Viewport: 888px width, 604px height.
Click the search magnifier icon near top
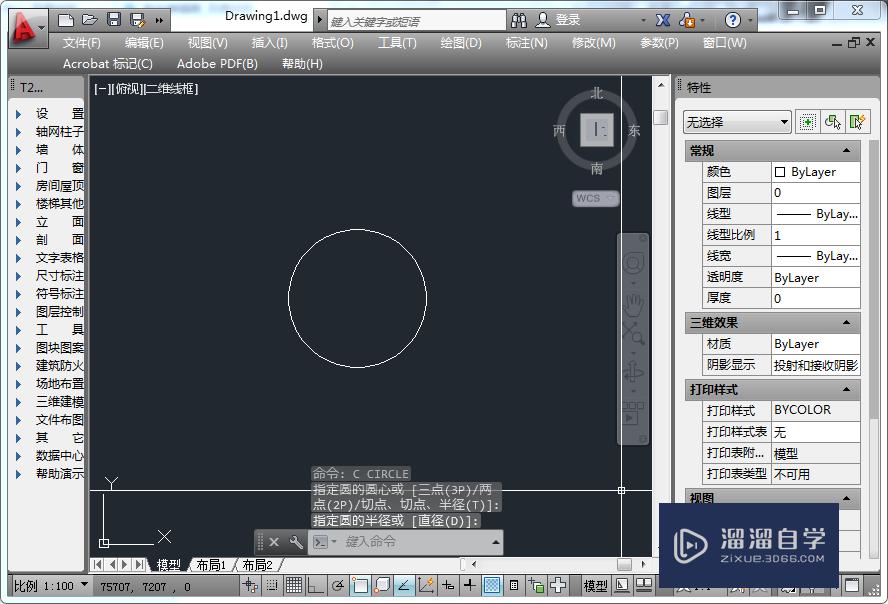(520, 19)
